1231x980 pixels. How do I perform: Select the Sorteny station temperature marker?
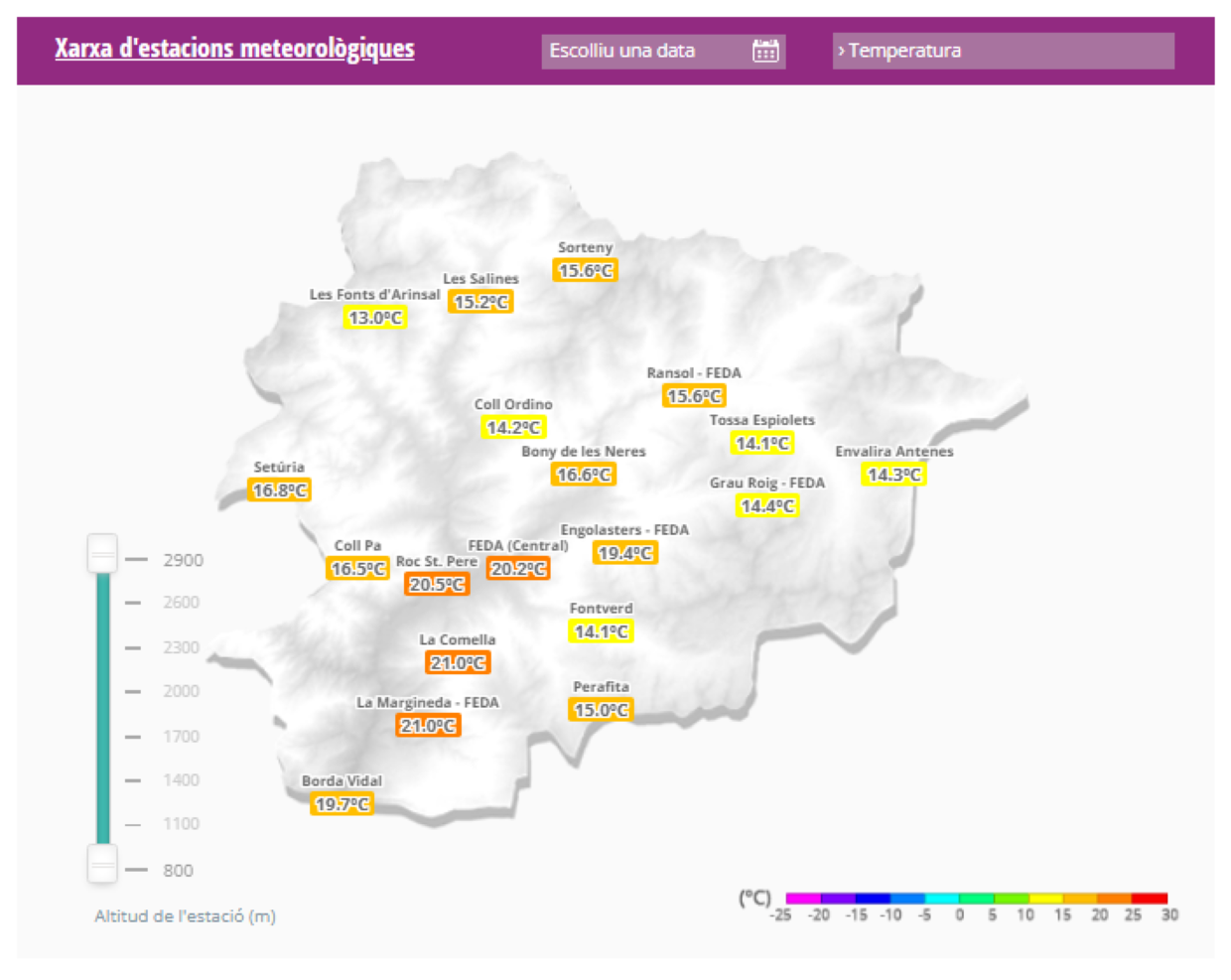click(x=585, y=269)
